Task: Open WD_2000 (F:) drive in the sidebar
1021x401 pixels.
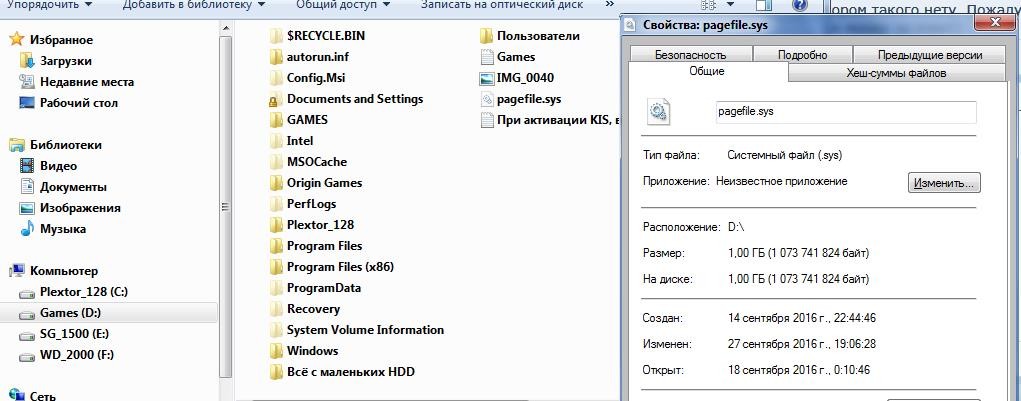Action: click(x=78, y=355)
